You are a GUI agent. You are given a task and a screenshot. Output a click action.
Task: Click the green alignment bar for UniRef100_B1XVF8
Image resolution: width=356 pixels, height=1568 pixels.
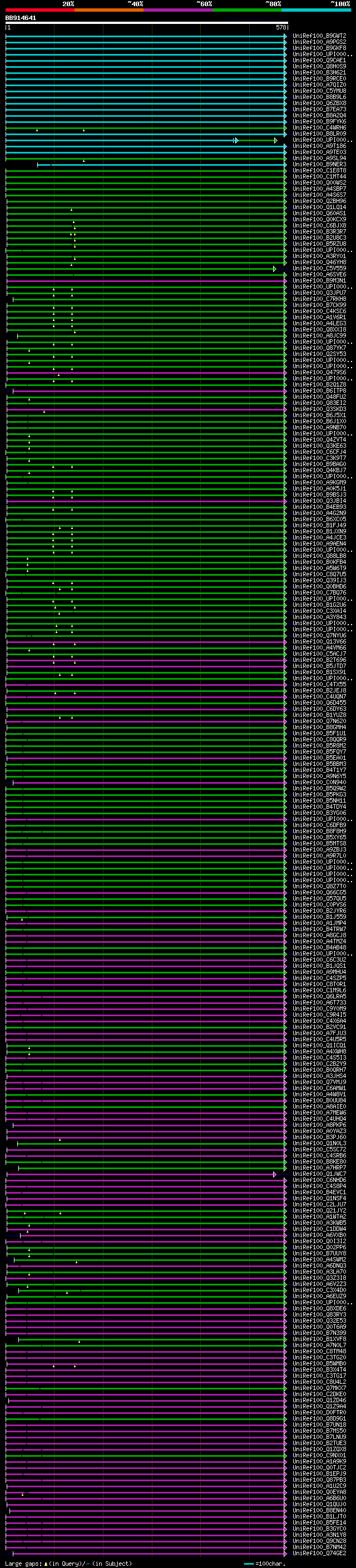pyautogui.click(x=152, y=1339)
